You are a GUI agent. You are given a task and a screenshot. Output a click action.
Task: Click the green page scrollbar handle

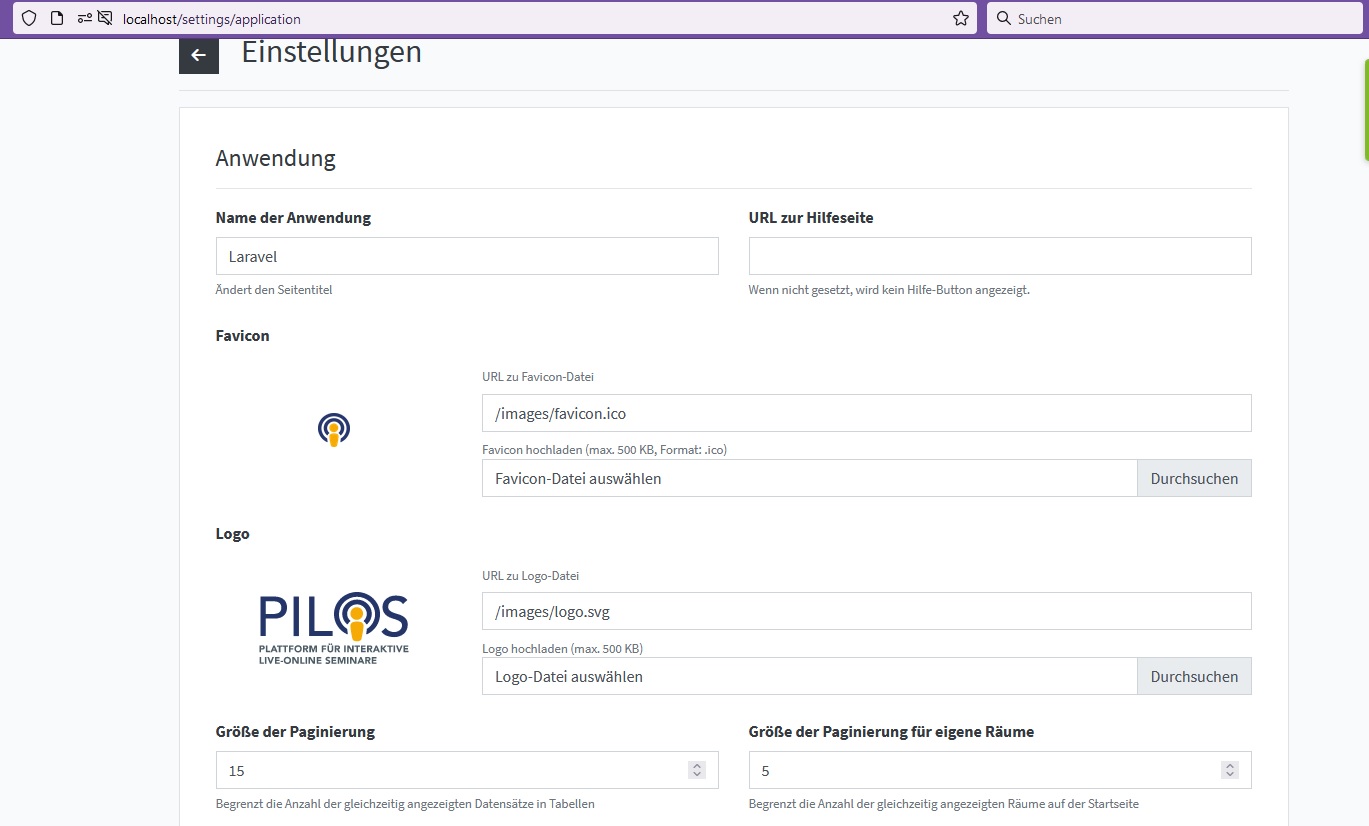(1366, 110)
